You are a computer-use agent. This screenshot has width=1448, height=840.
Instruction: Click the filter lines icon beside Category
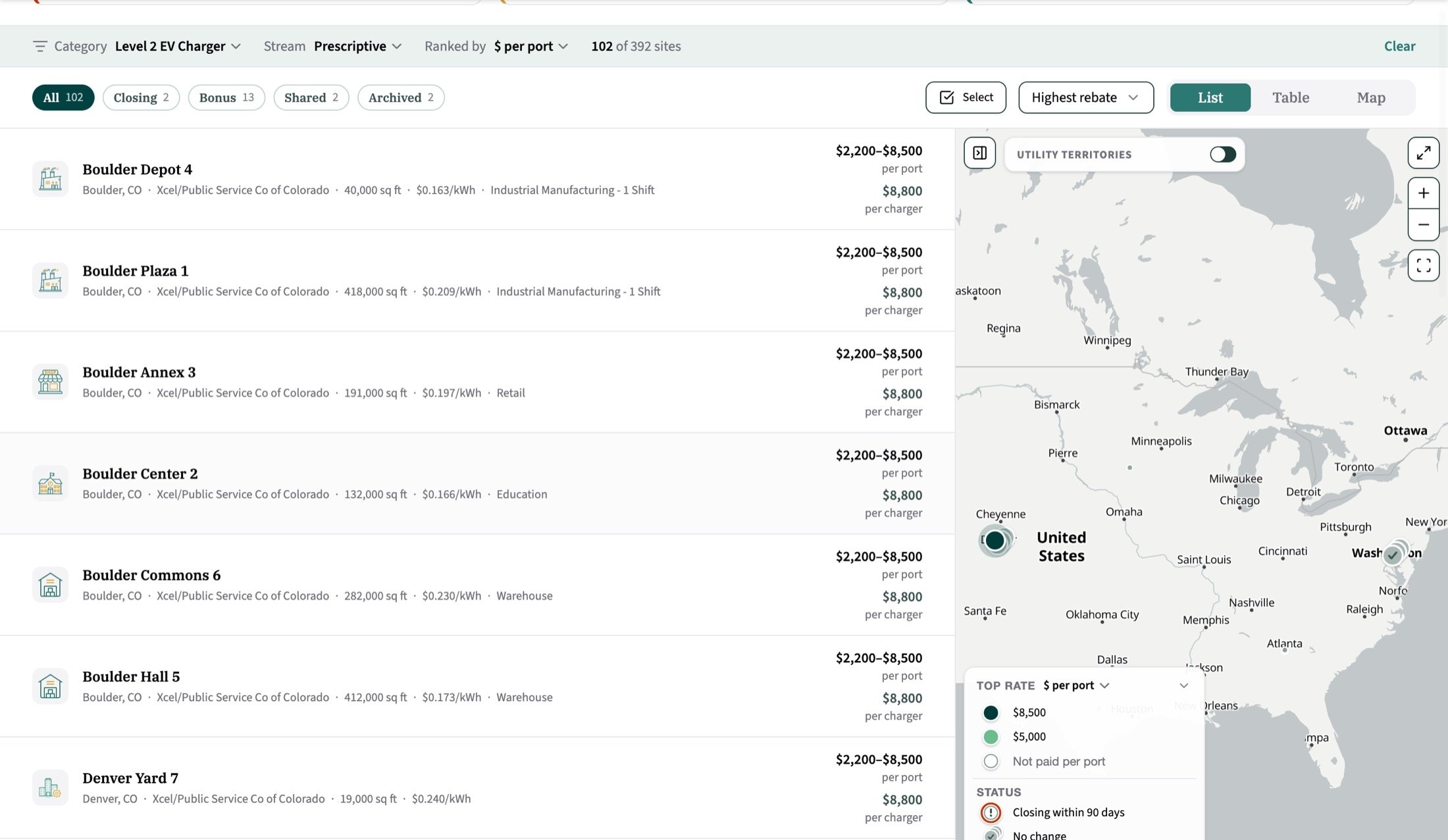coord(40,46)
